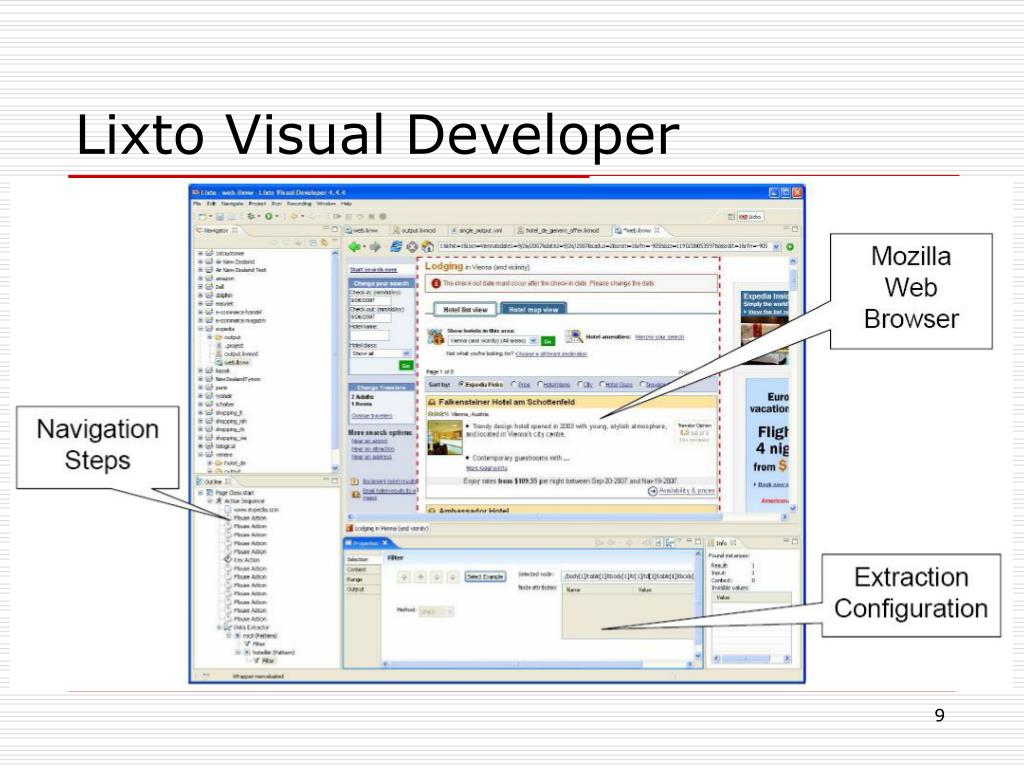Click the Select Example button

485,577
